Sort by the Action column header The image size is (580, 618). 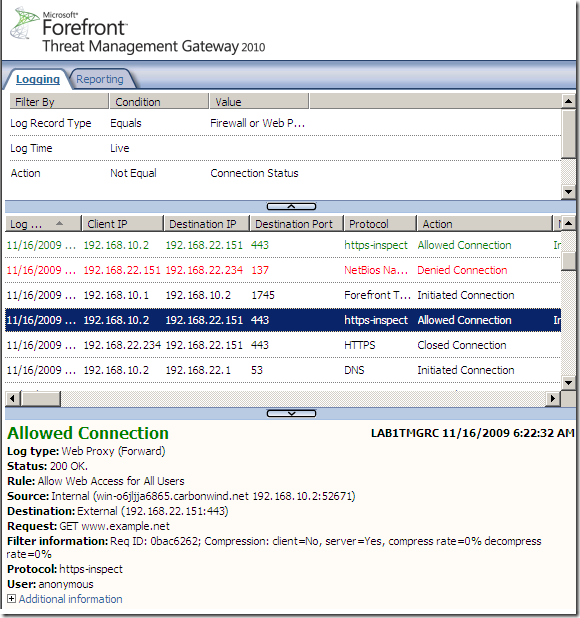pos(485,223)
